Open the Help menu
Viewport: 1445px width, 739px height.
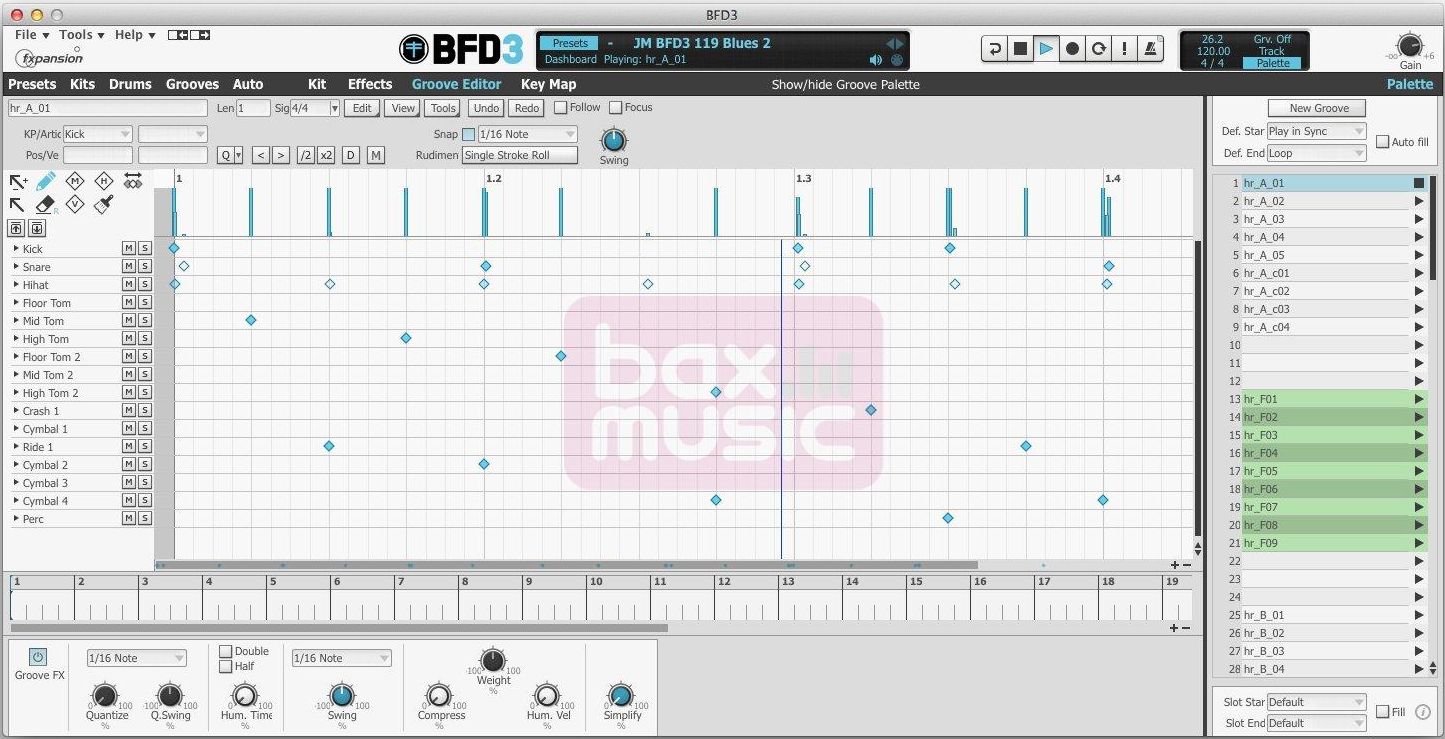(x=135, y=35)
